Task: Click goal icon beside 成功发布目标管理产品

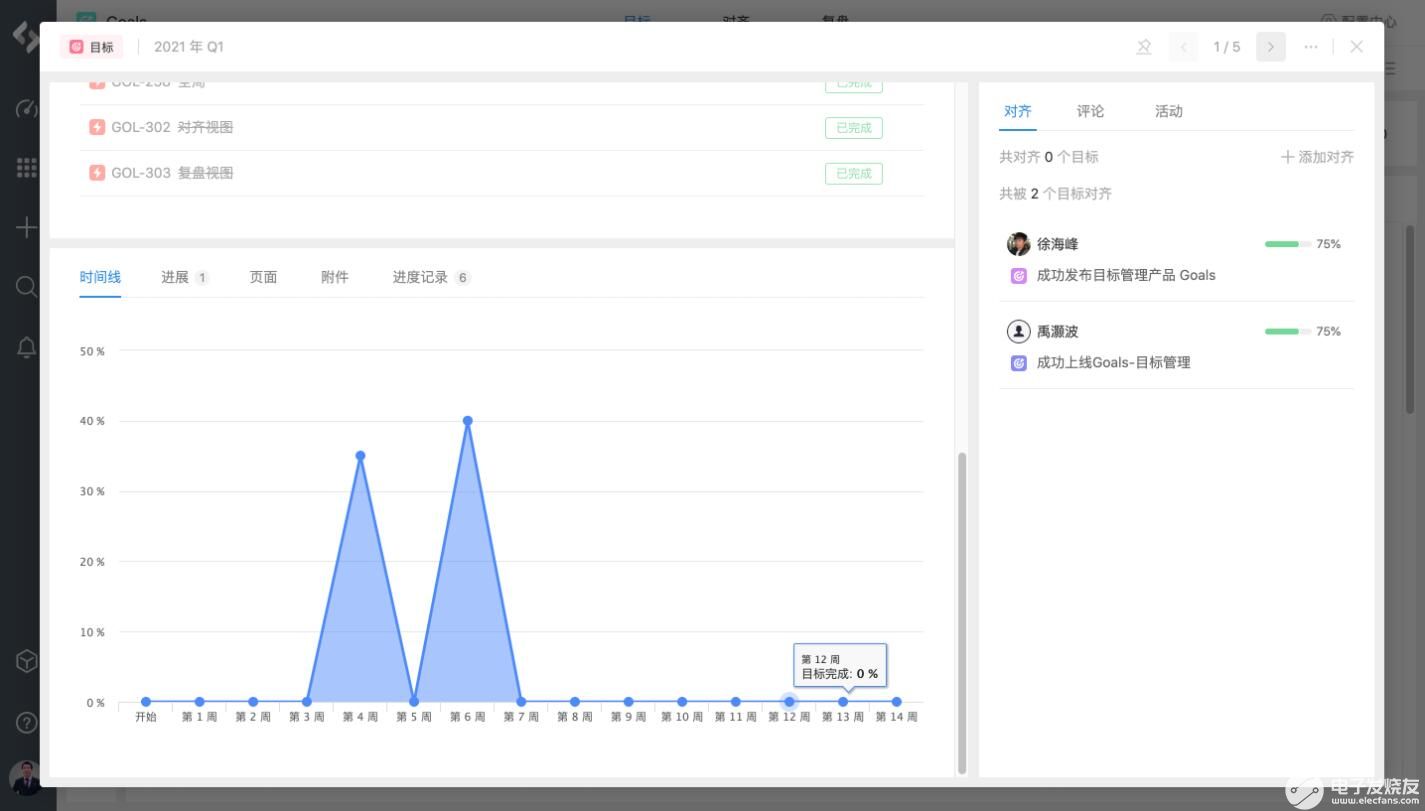Action: coord(1019,276)
